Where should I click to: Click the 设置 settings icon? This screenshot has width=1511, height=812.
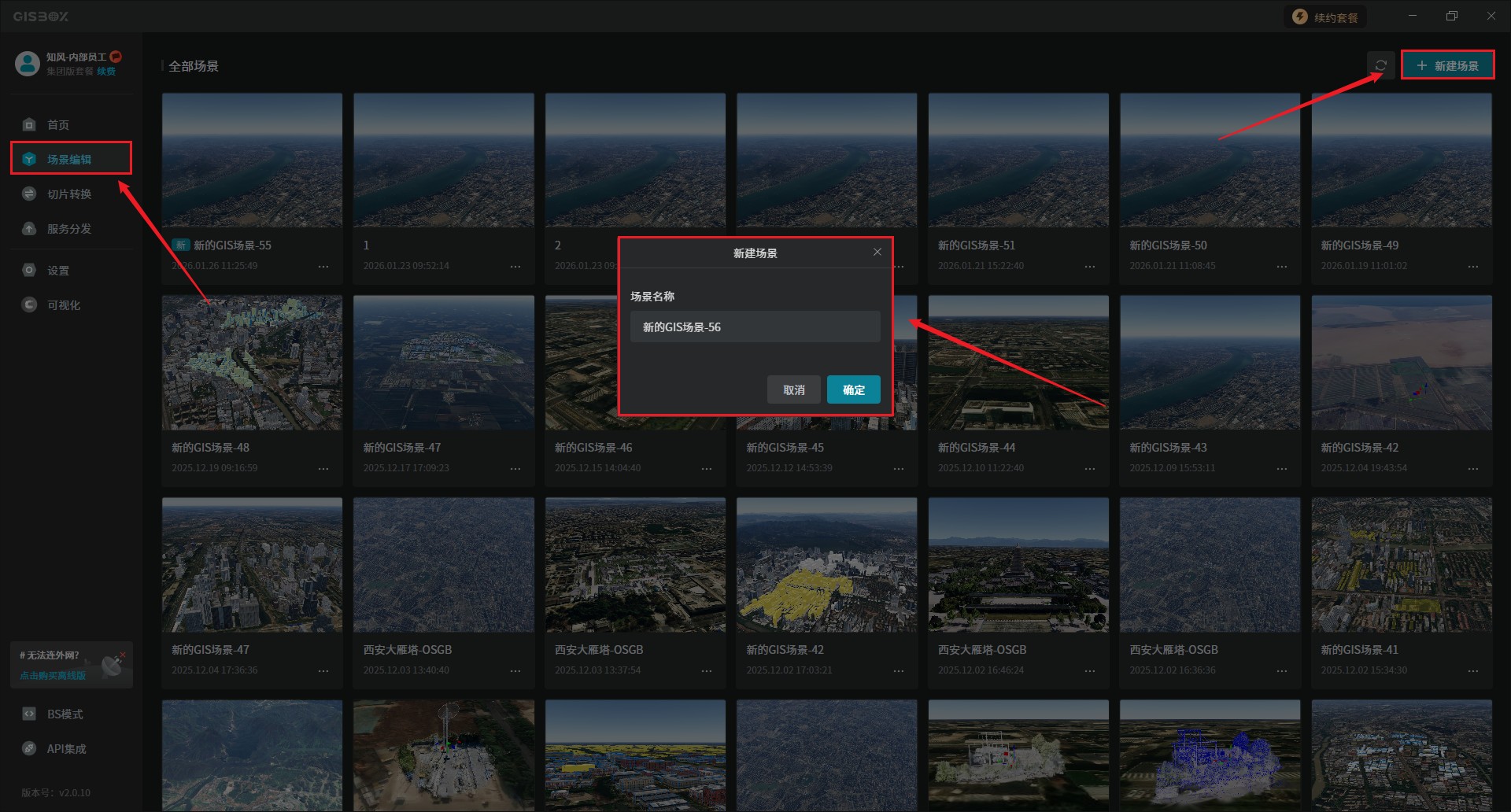point(29,271)
